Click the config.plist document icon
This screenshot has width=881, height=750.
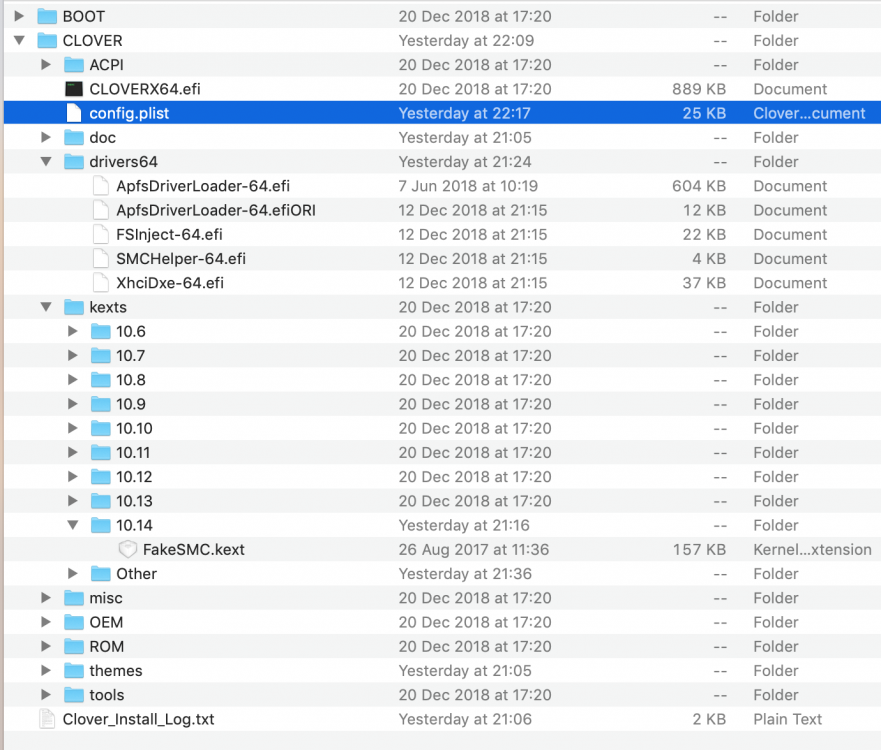(x=74, y=113)
